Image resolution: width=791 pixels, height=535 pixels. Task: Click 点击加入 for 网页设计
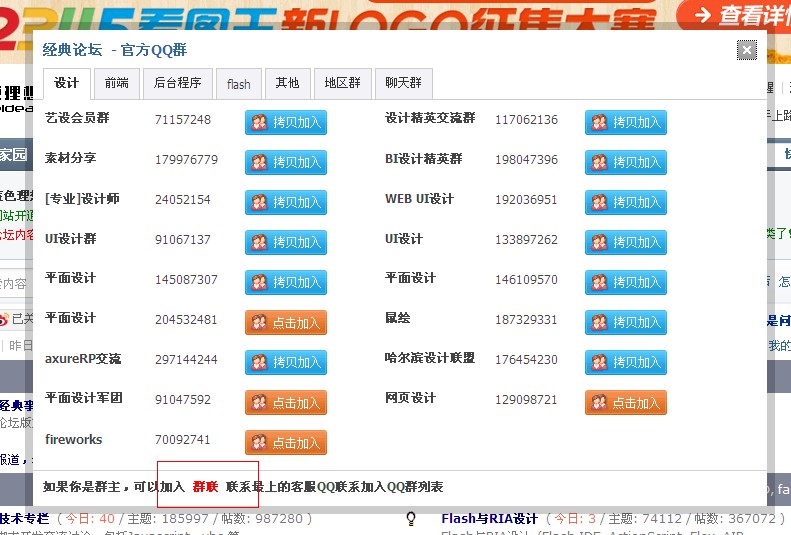pyautogui.click(x=626, y=402)
